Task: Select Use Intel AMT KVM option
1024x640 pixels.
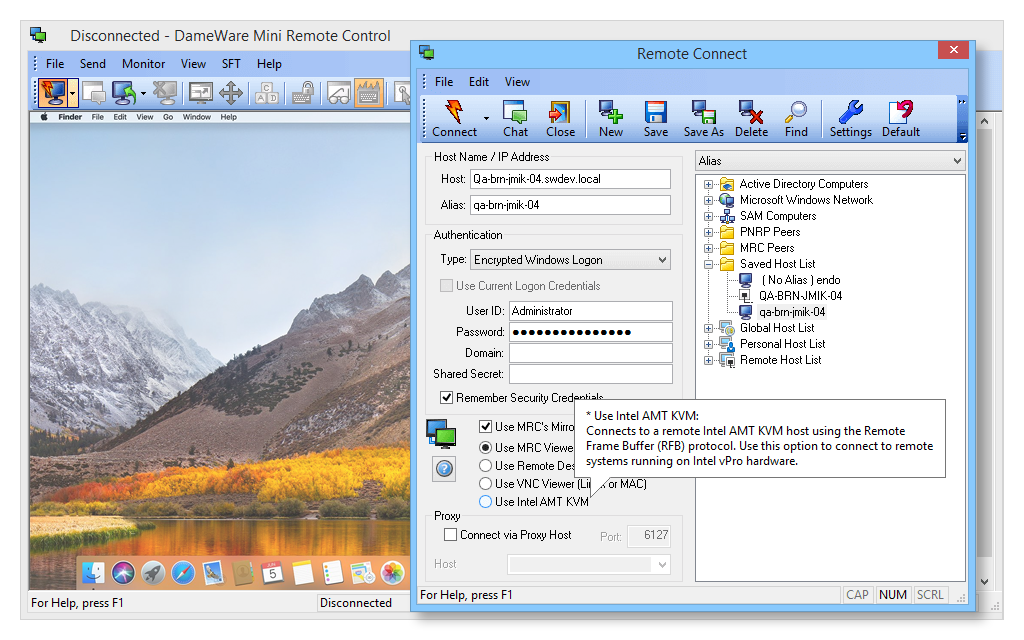Action: pos(485,502)
